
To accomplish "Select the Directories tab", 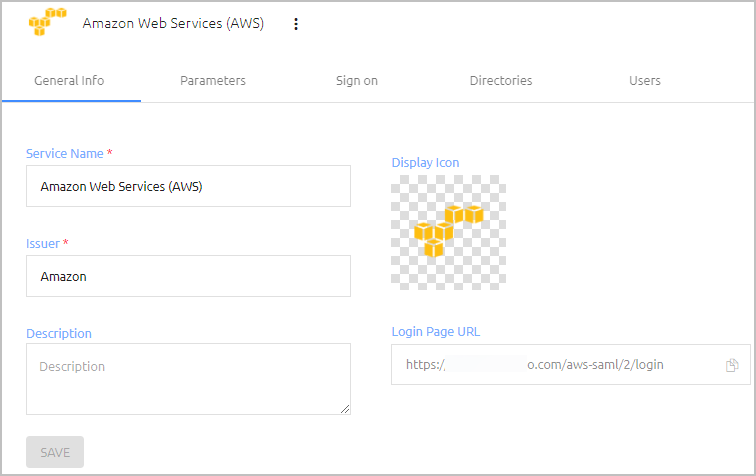I will click(501, 81).
